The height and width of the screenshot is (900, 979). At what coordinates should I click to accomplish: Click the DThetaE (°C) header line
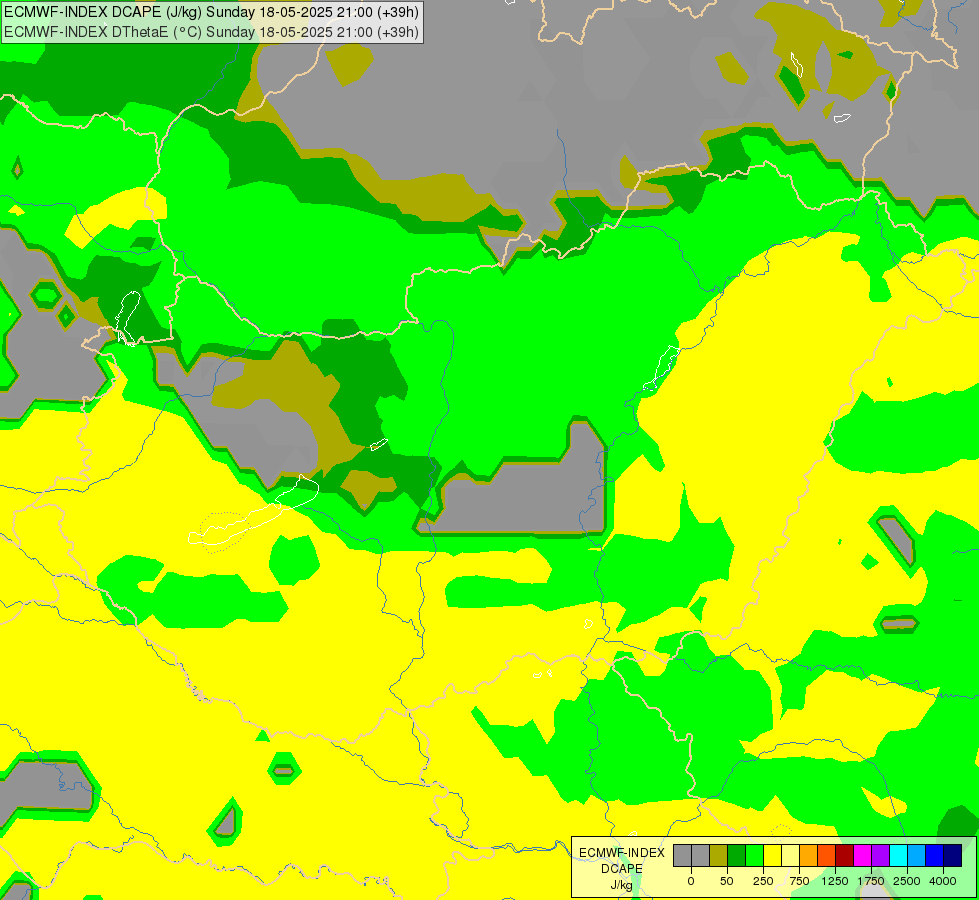tap(212, 32)
